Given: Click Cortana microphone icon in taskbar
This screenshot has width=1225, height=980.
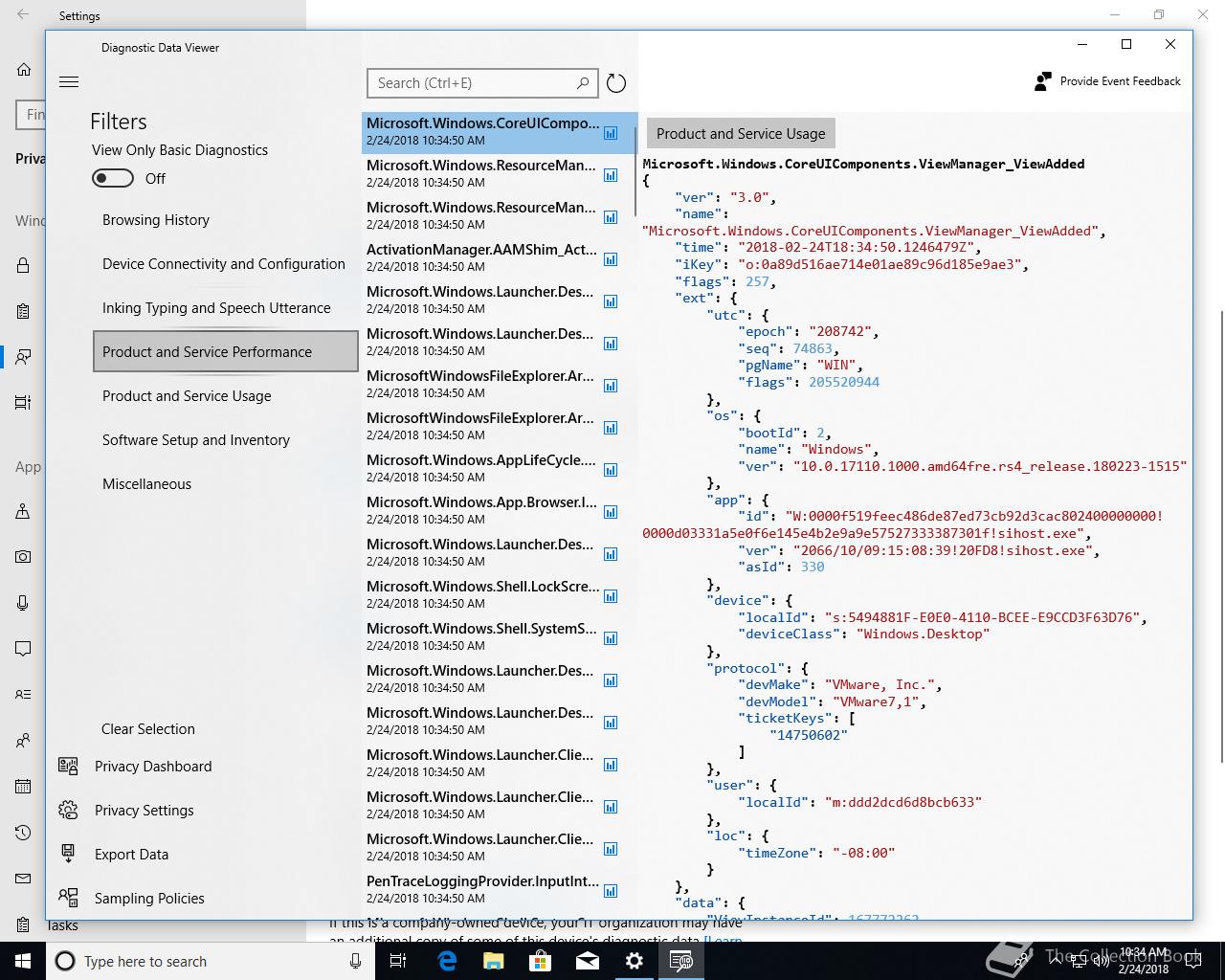Looking at the screenshot, I should tap(355, 961).
